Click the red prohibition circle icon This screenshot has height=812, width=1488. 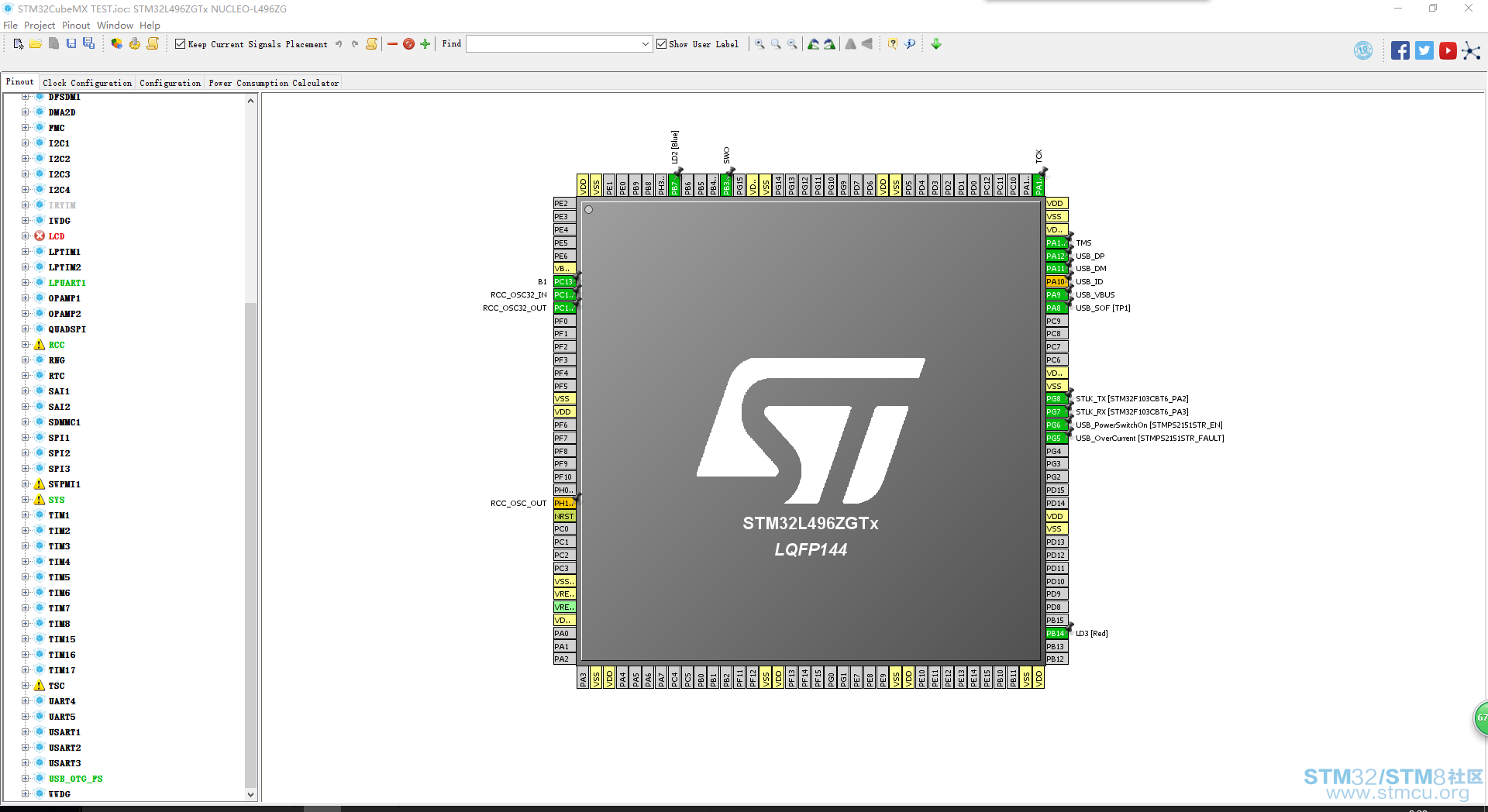click(408, 44)
